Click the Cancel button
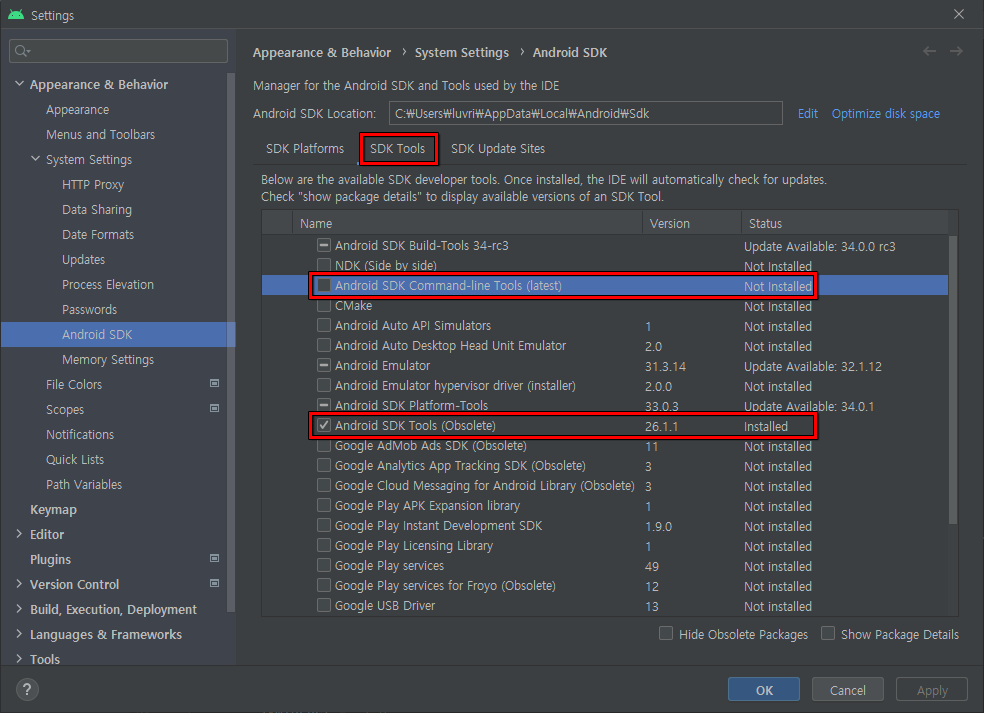This screenshot has height=713, width=984. tap(848, 690)
